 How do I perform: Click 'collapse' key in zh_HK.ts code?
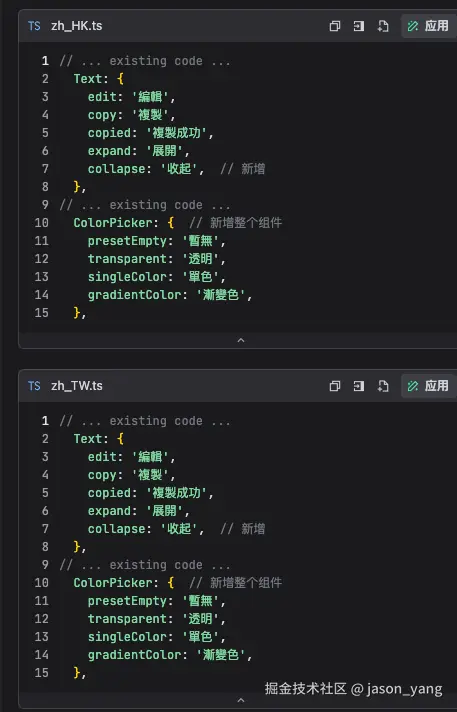[x=119, y=169]
